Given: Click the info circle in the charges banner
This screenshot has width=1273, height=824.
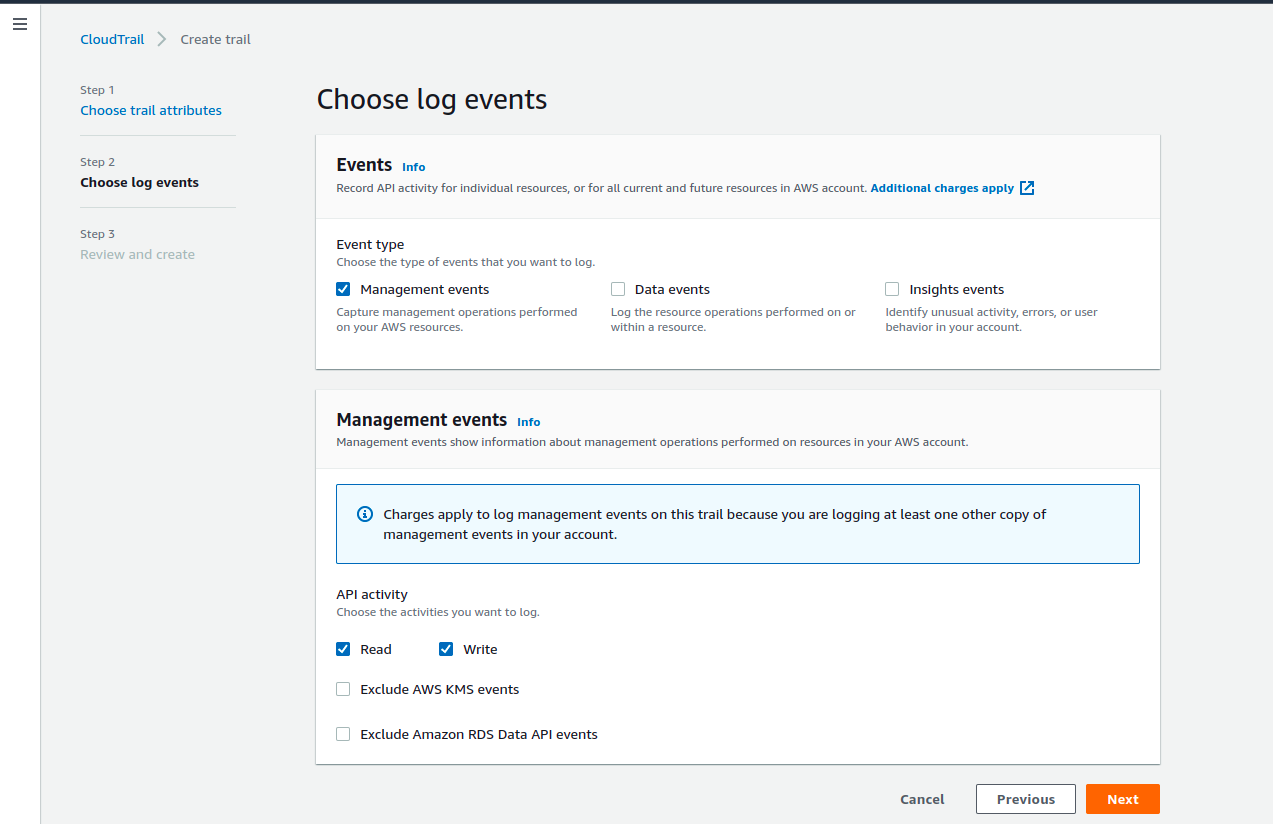Looking at the screenshot, I should (364, 513).
